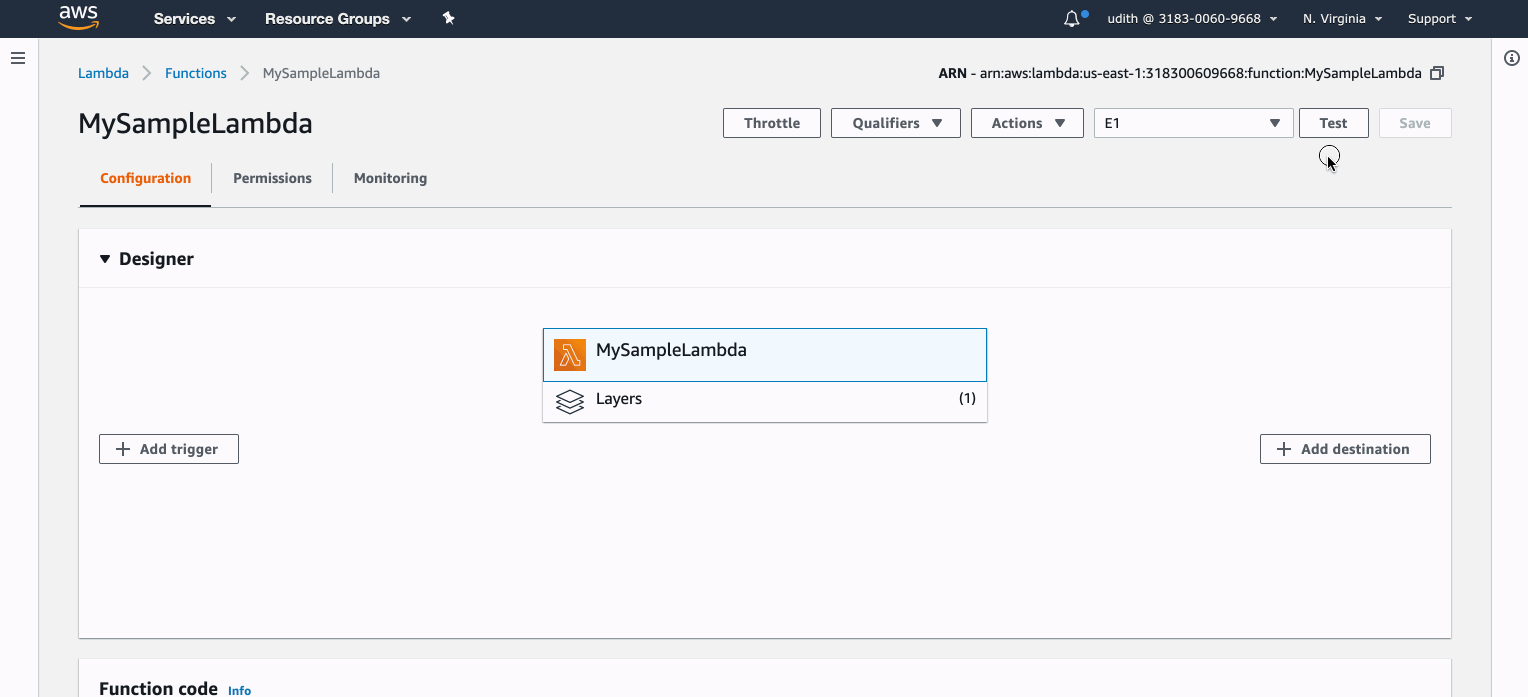Switch to the Configuration tab
1528x697 pixels.
click(x=145, y=178)
